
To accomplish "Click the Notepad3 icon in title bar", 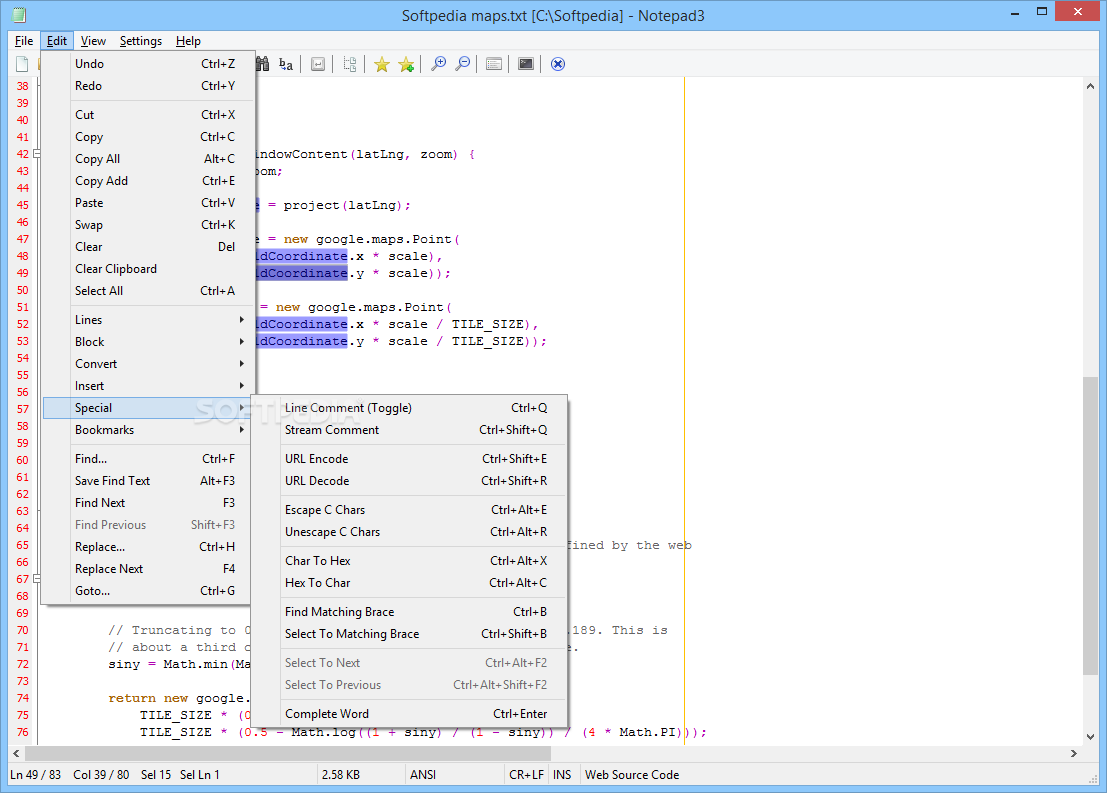I will 20,15.
